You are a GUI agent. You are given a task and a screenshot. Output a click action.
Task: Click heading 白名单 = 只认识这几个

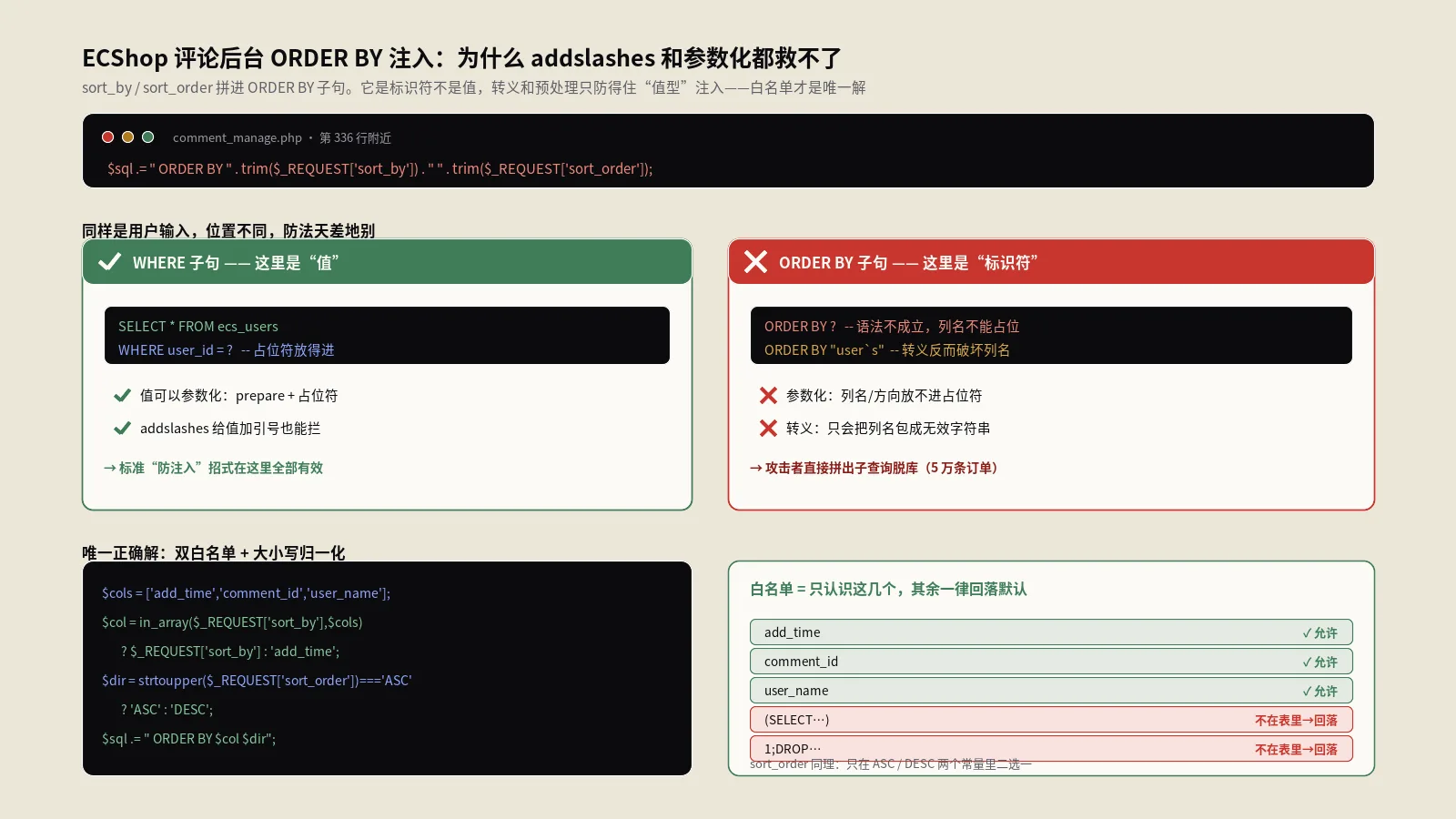click(888, 589)
